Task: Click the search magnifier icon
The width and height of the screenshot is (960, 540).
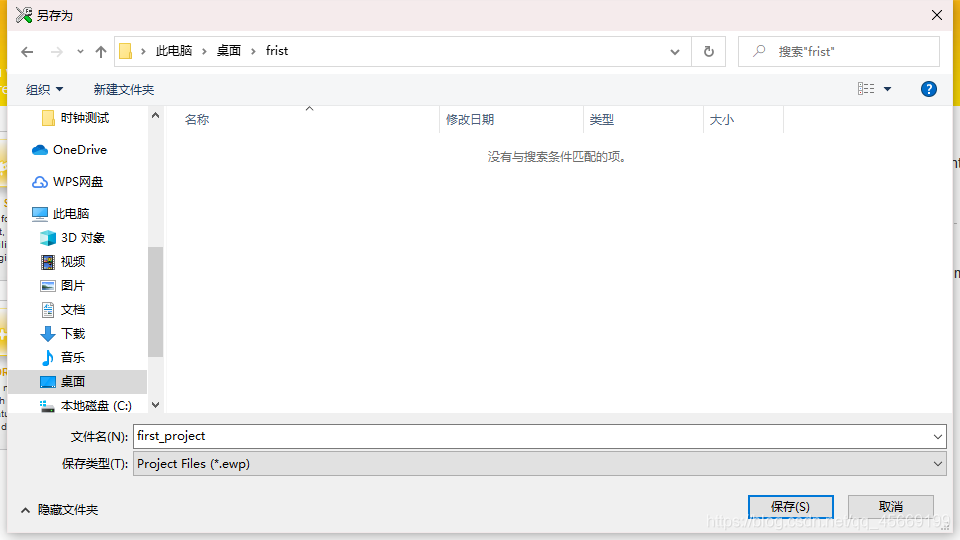Action: (759, 51)
